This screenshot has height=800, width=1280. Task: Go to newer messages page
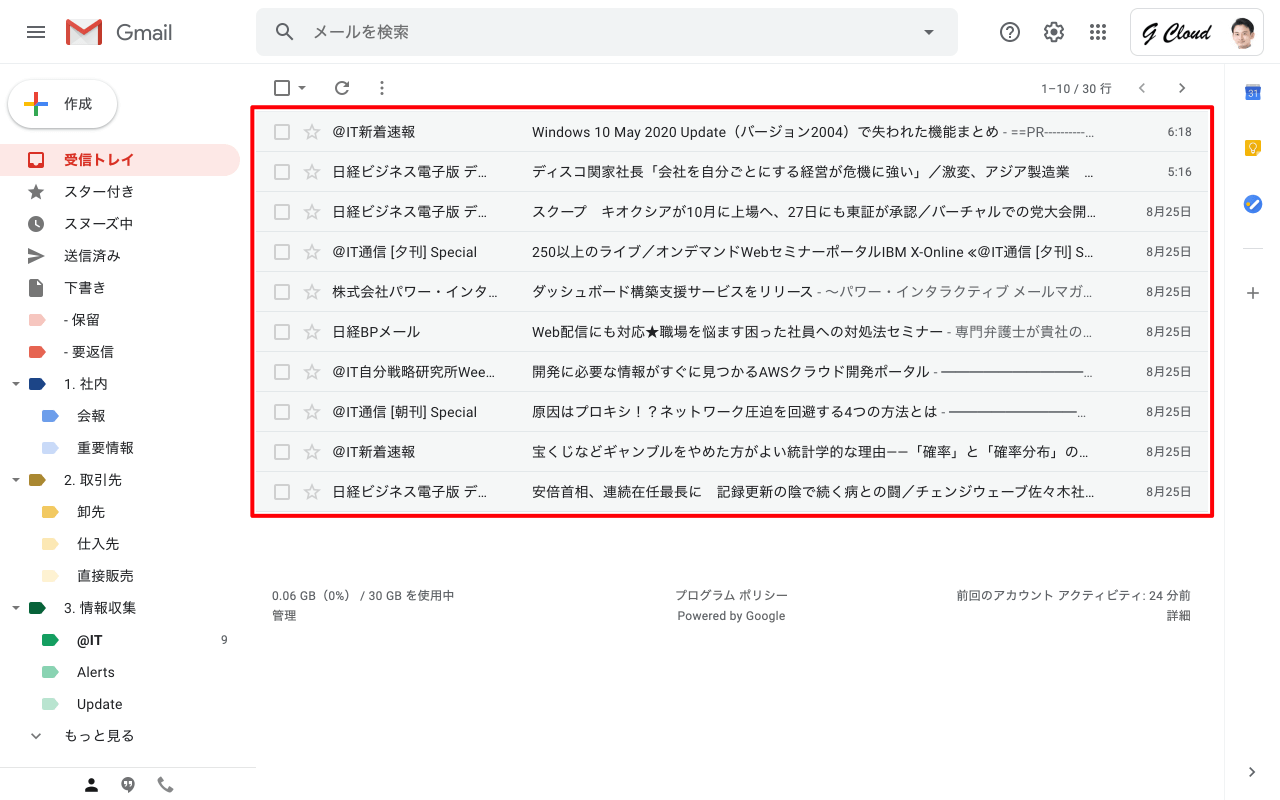(x=1142, y=88)
